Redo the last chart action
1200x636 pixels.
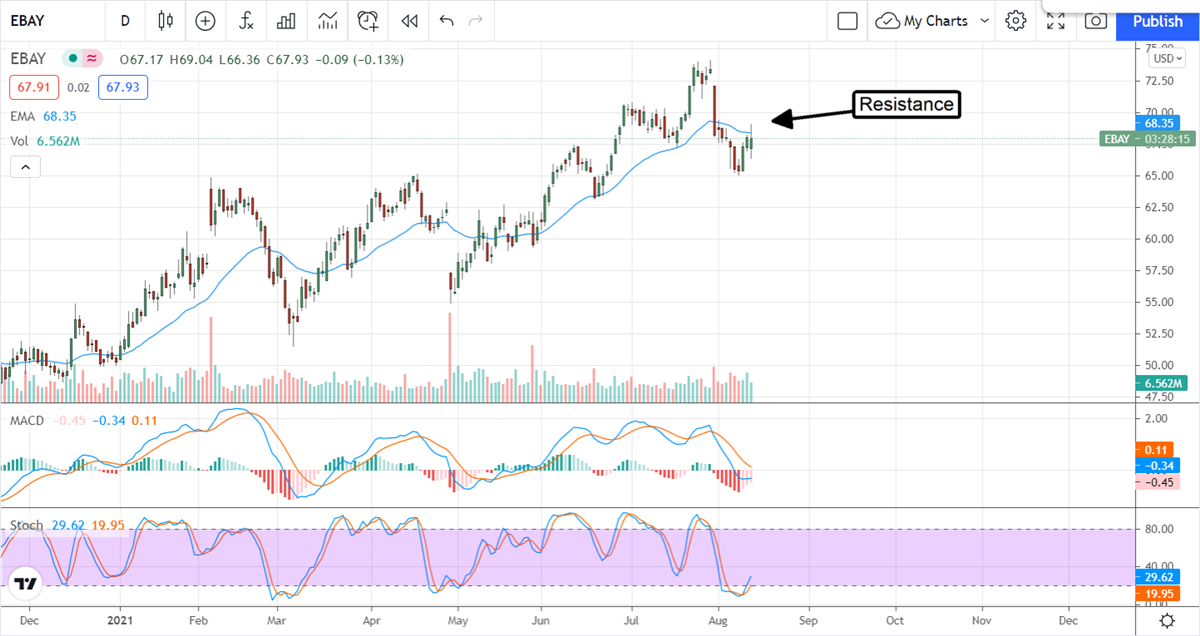tap(476, 20)
